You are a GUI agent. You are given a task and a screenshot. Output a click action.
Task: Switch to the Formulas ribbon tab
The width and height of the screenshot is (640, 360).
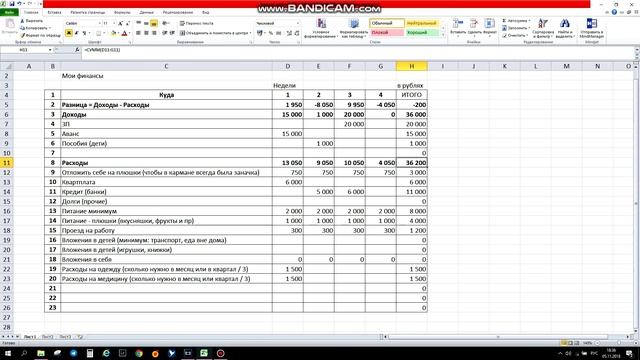[122, 13]
